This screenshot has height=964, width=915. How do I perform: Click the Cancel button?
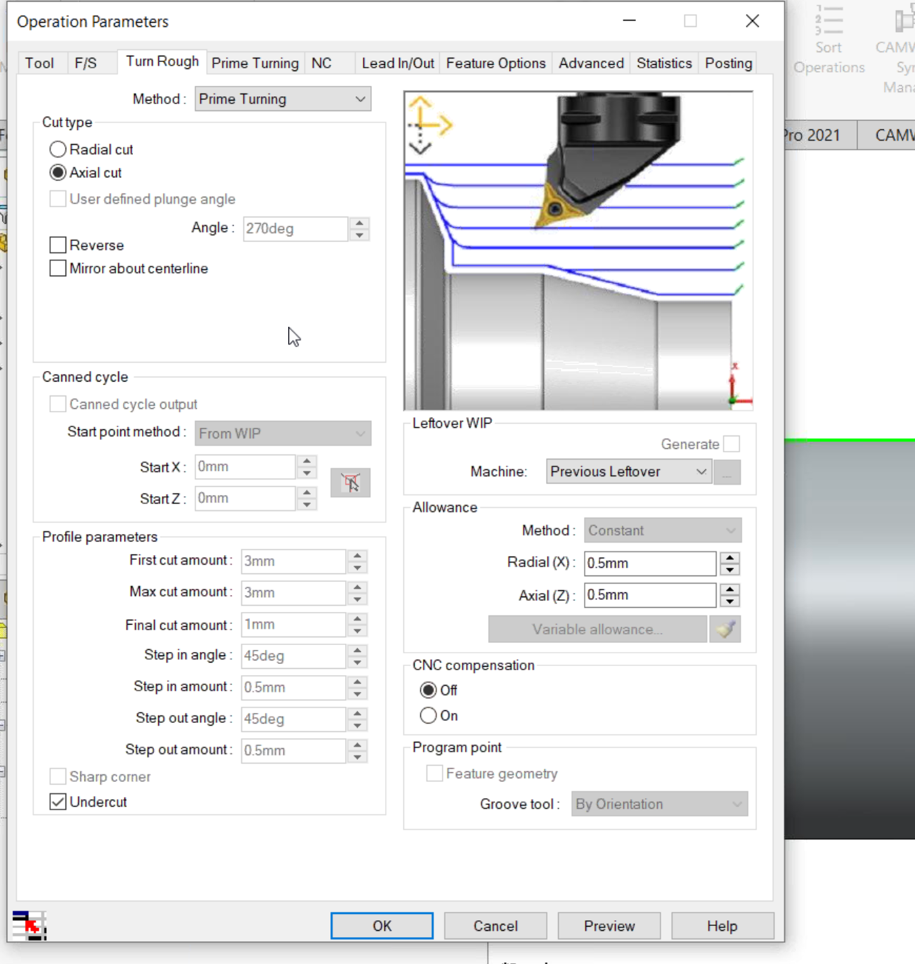[496, 926]
